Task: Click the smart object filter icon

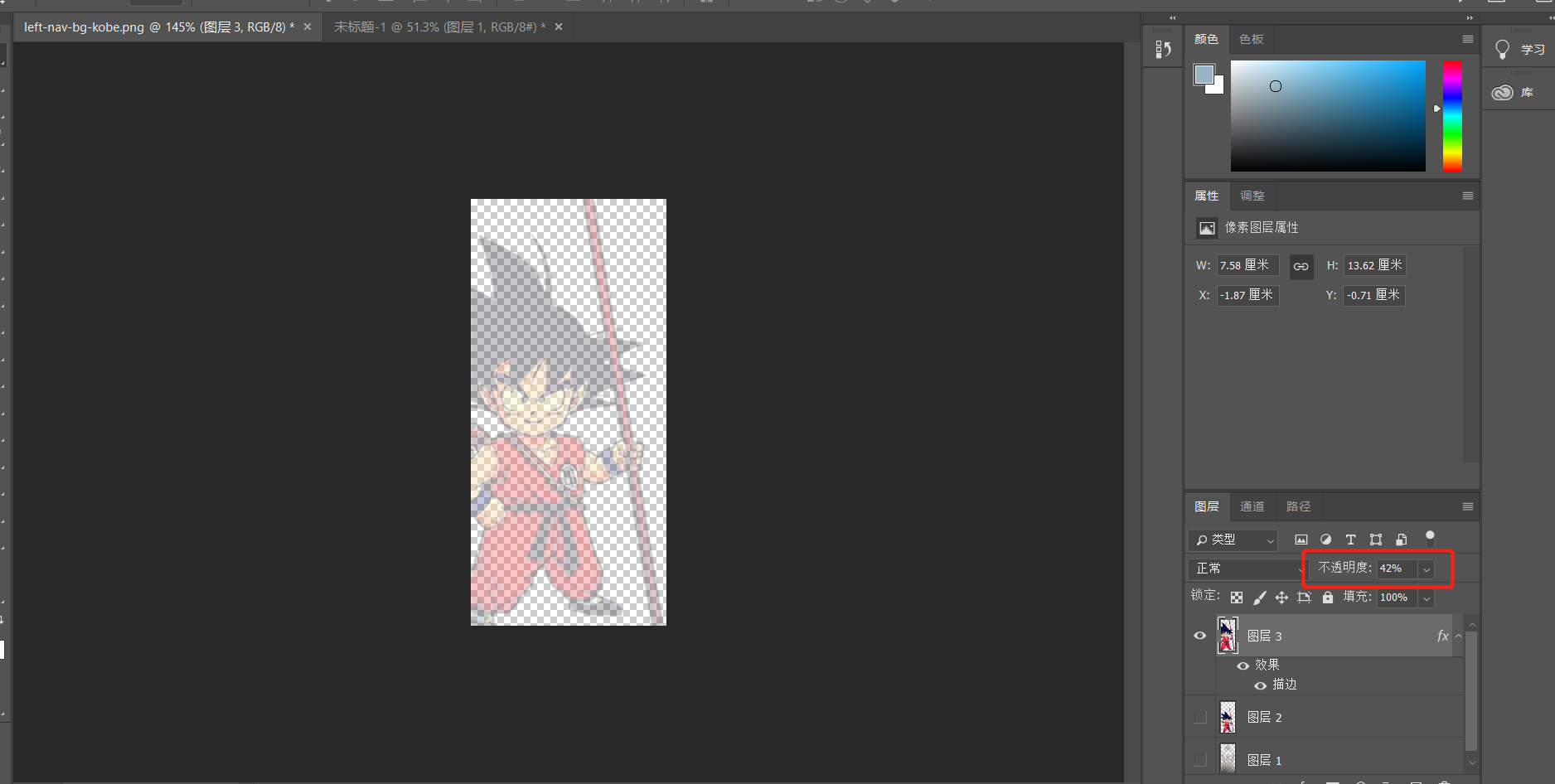Action: pos(1401,540)
